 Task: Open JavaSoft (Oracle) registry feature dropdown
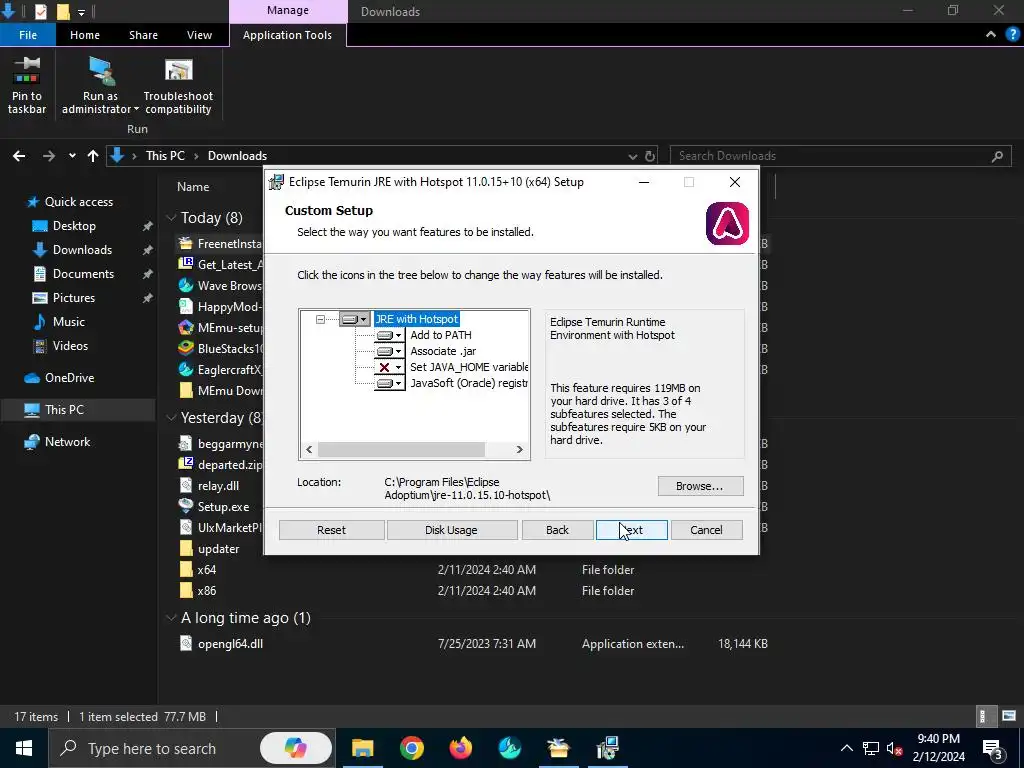pyautogui.click(x=389, y=383)
